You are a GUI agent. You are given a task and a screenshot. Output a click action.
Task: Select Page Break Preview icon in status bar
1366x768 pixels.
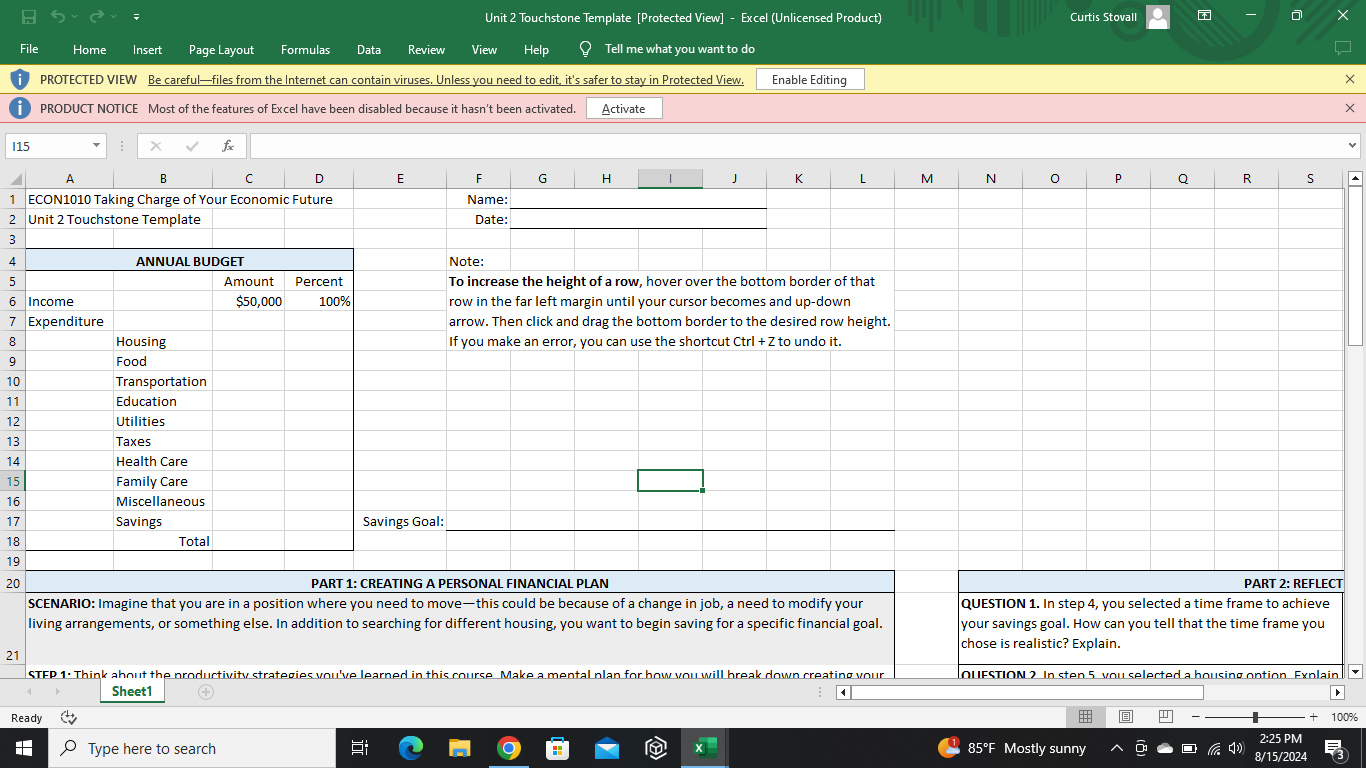(x=1166, y=717)
